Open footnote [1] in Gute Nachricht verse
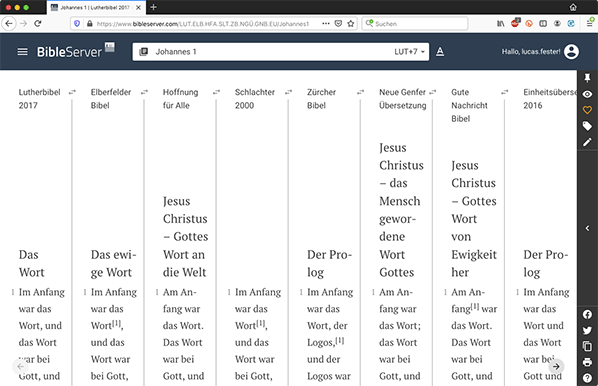The height and width of the screenshot is (386, 598). click(475, 306)
